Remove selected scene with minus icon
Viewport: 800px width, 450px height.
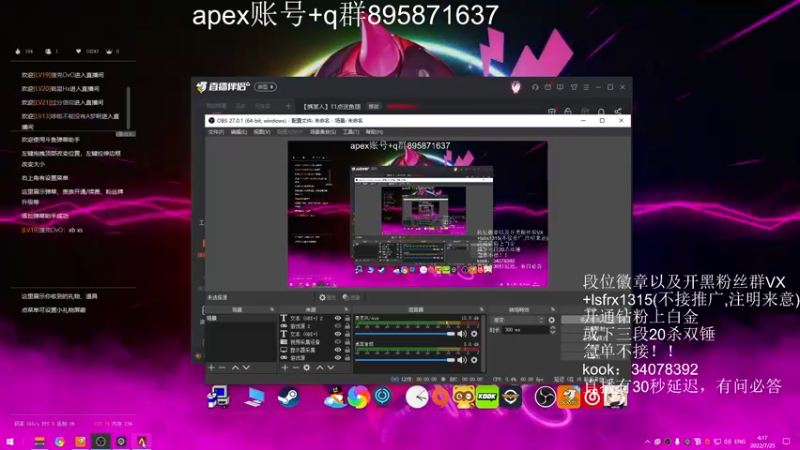tap(222, 367)
